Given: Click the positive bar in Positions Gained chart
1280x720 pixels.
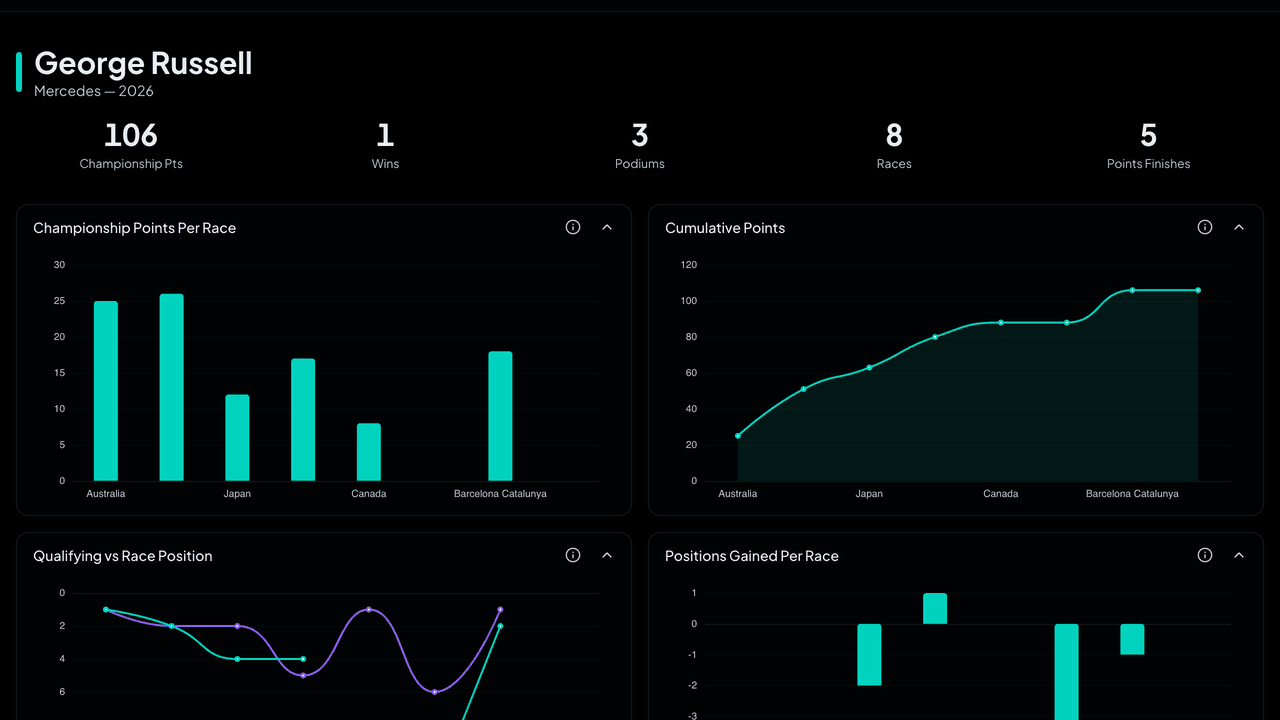Looking at the screenshot, I should click(x=935, y=609).
